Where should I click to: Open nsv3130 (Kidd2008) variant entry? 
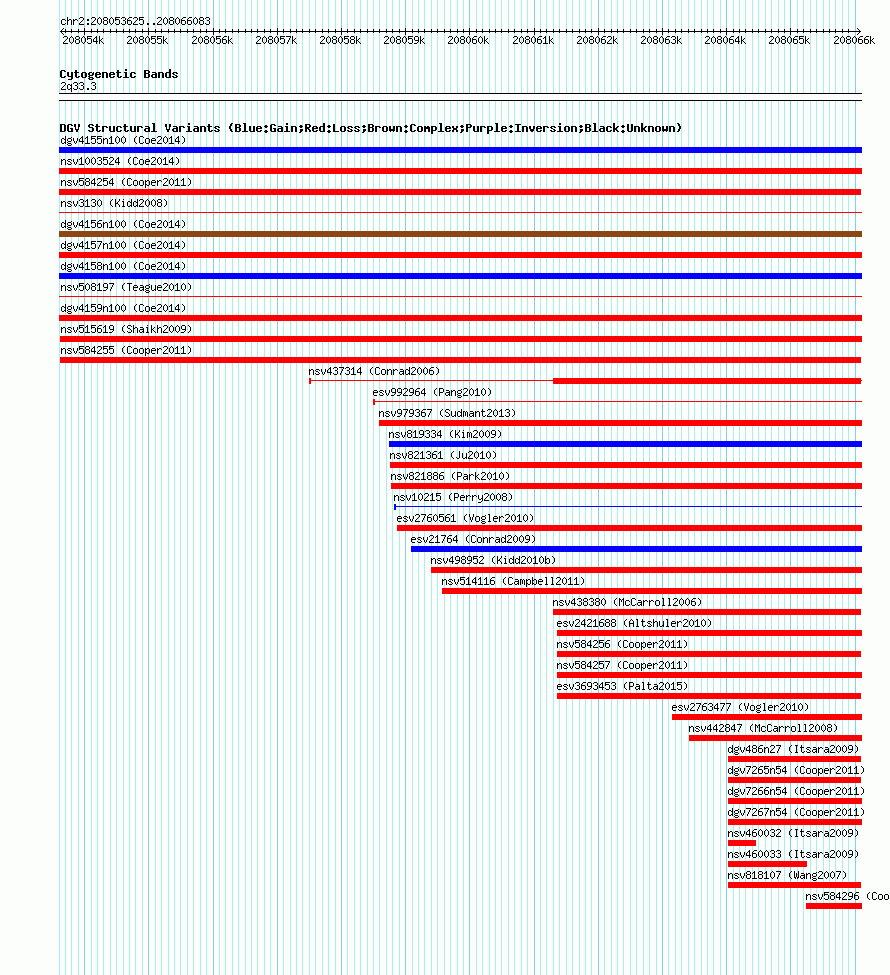[114, 203]
